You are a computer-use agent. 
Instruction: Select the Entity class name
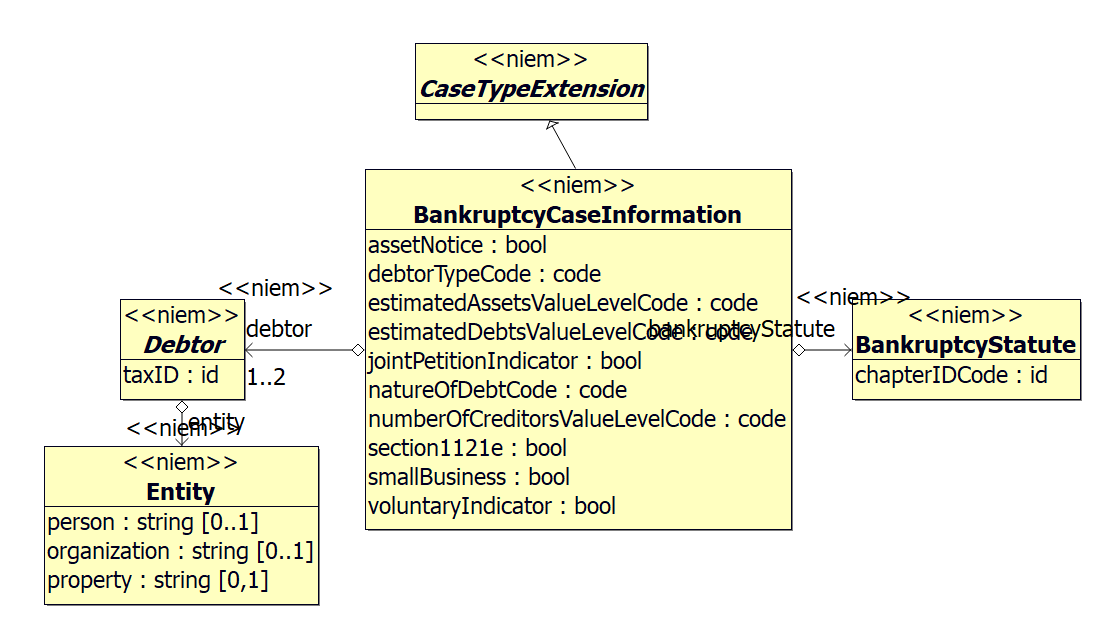181,491
